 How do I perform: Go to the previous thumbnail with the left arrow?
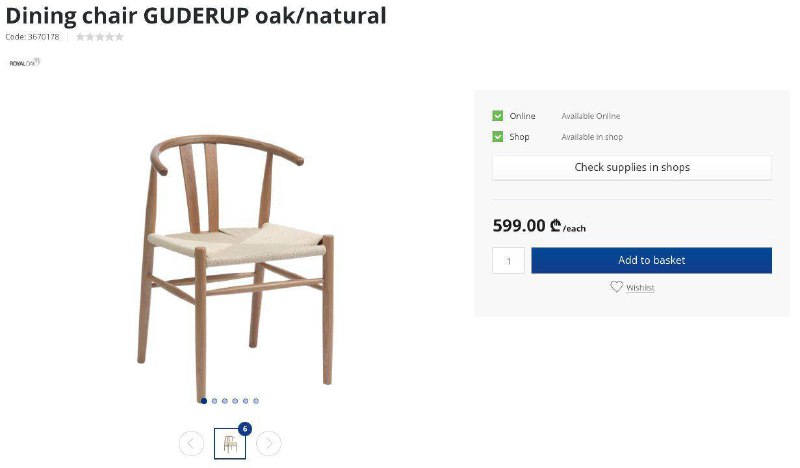coord(191,443)
